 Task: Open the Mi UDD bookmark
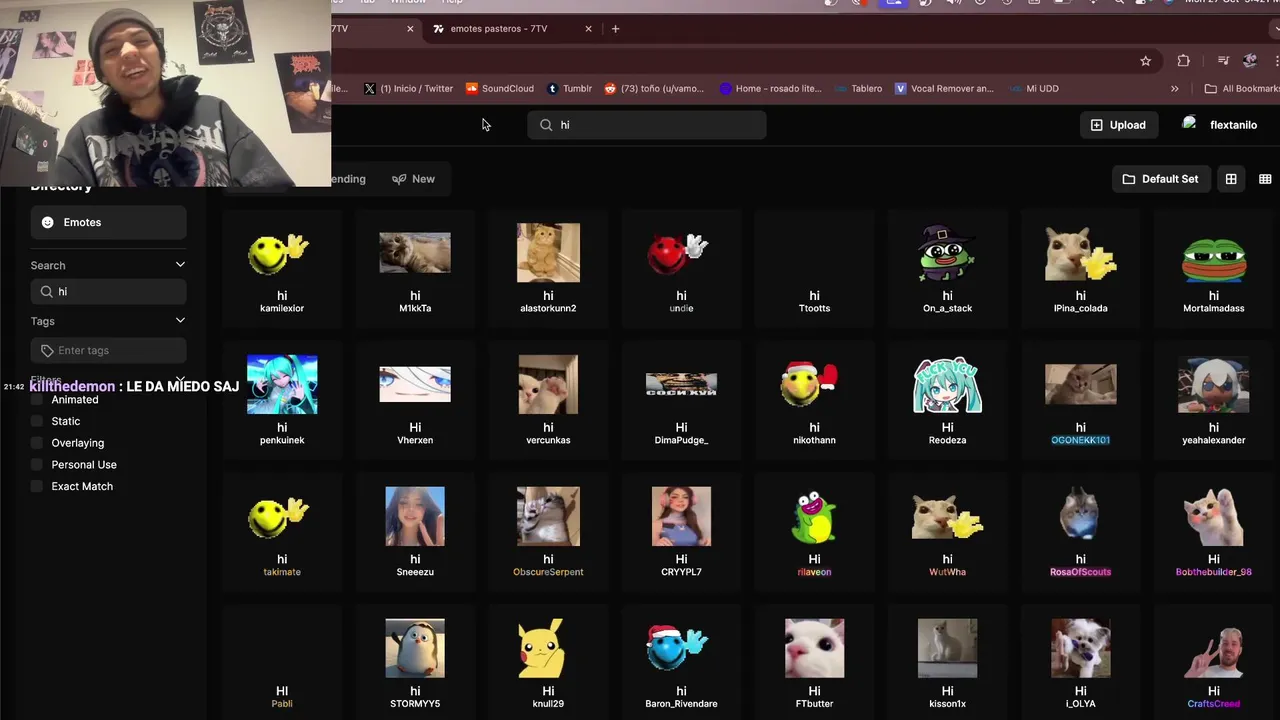(1034, 89)
